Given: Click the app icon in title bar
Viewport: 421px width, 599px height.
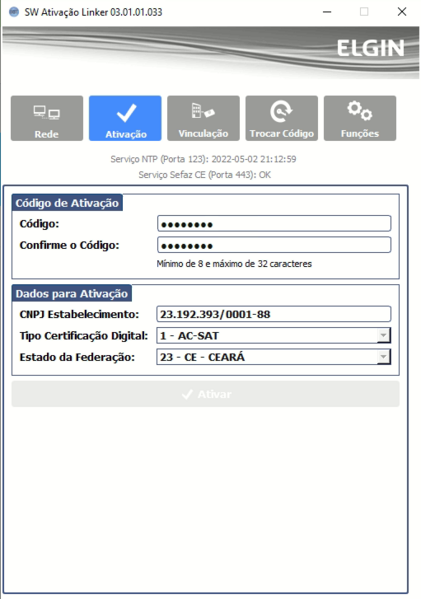Looking at the screenshot, I should tap(14, 12).
